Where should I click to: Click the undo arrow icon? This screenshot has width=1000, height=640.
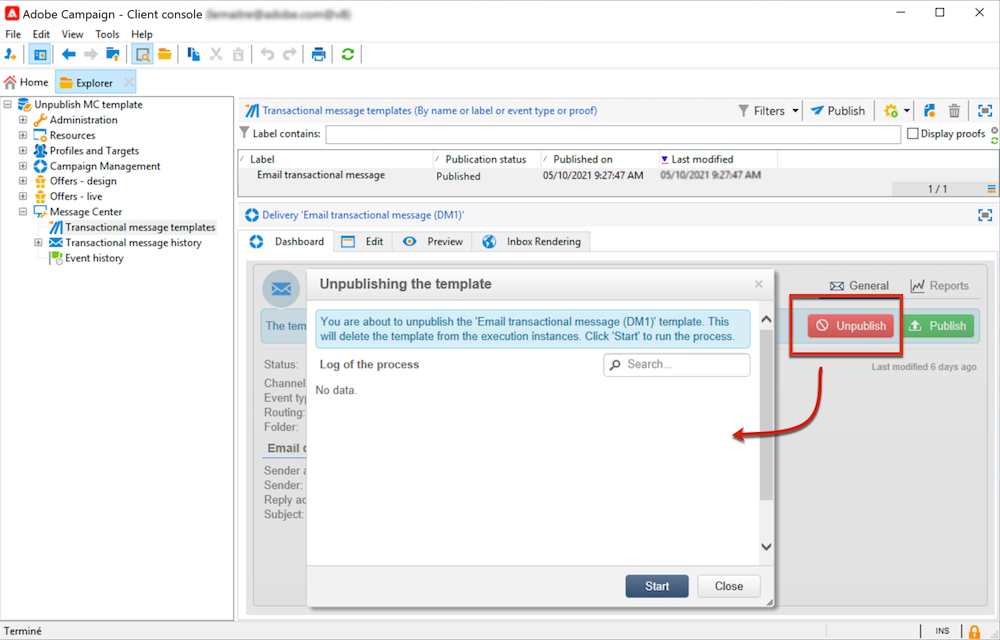point(267,55)
